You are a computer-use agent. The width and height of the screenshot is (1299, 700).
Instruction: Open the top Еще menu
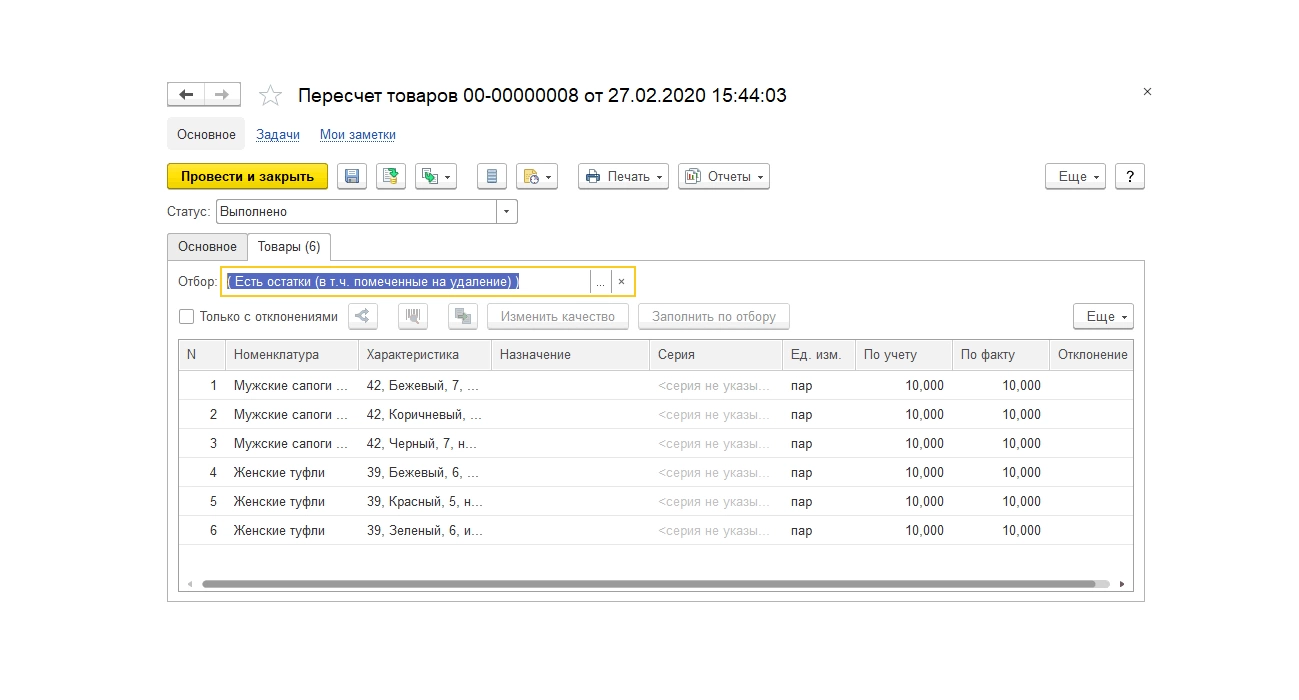coord(1075,176)
